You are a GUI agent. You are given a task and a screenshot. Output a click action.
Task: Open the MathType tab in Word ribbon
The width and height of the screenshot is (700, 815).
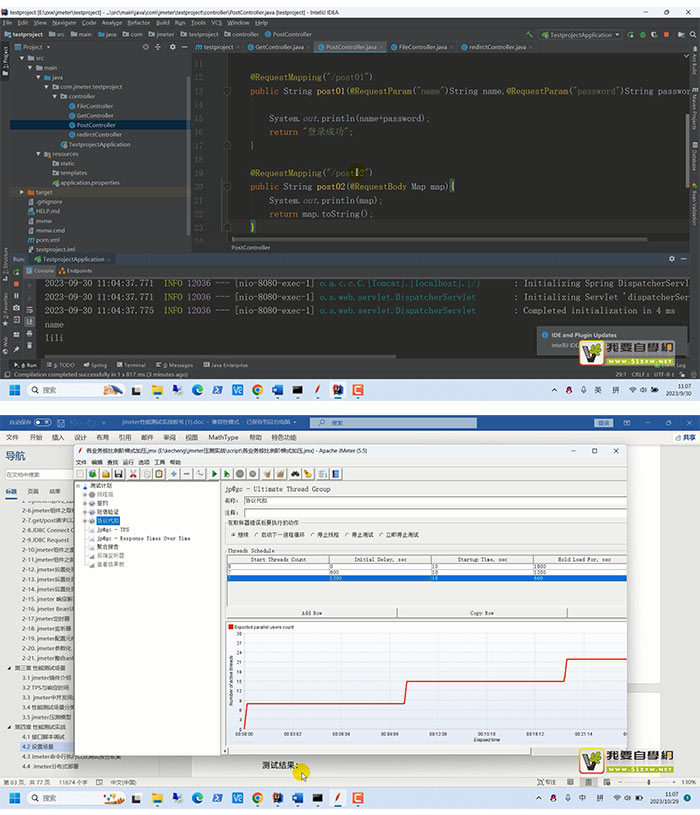coord(223,437)
